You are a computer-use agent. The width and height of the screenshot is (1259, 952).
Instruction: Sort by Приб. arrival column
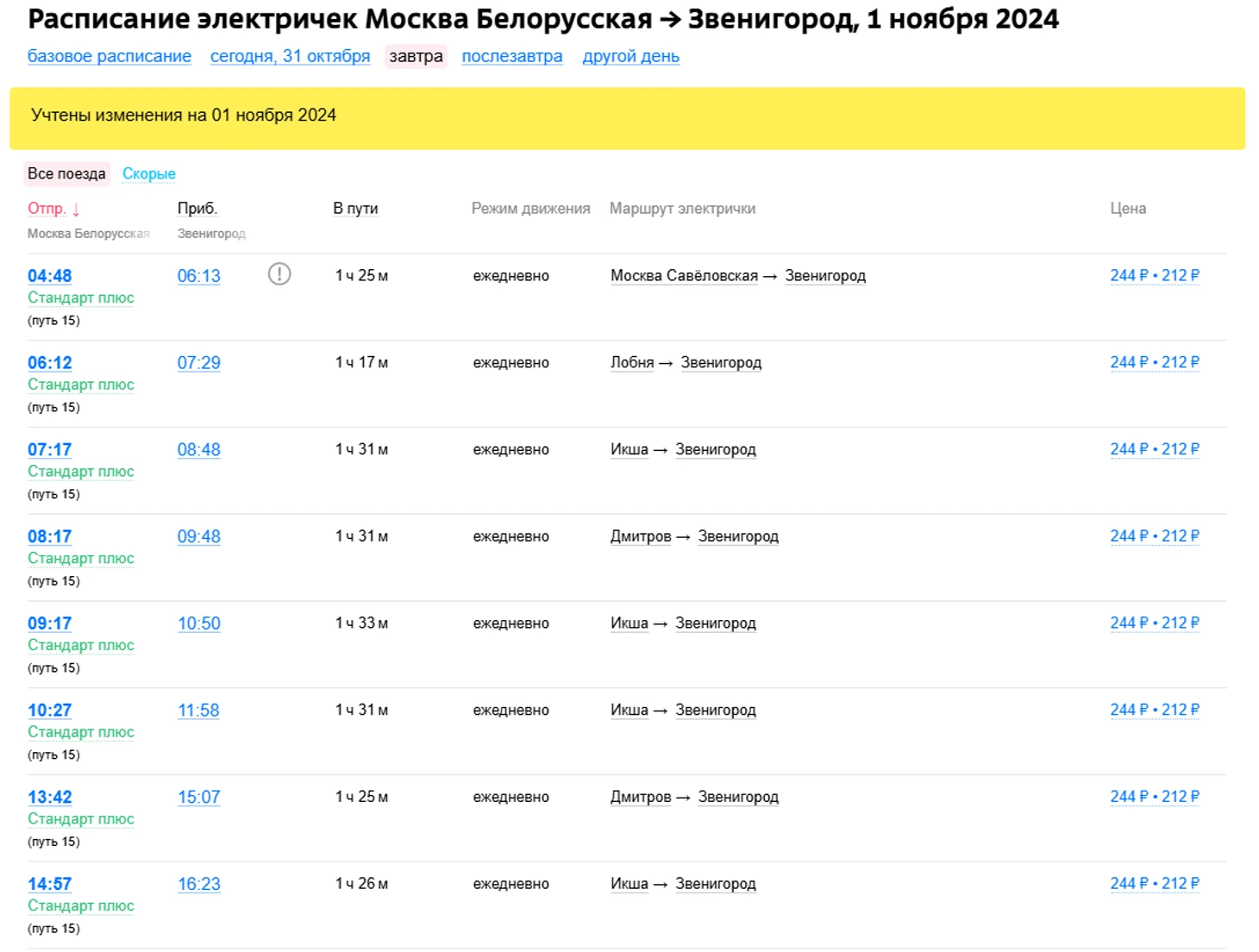(197, 209)
